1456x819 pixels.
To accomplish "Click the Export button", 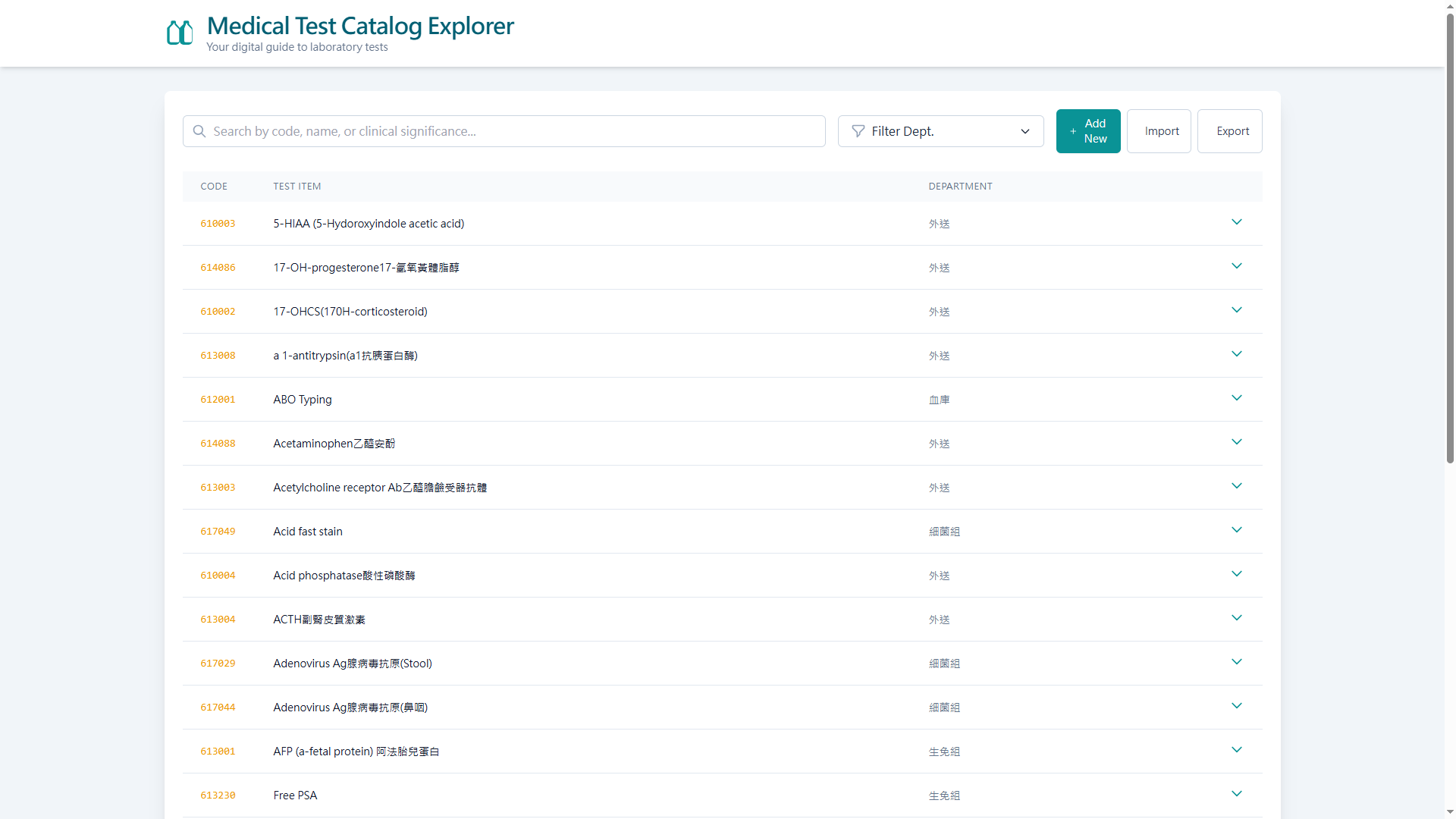I will [x=1229, y=131].
